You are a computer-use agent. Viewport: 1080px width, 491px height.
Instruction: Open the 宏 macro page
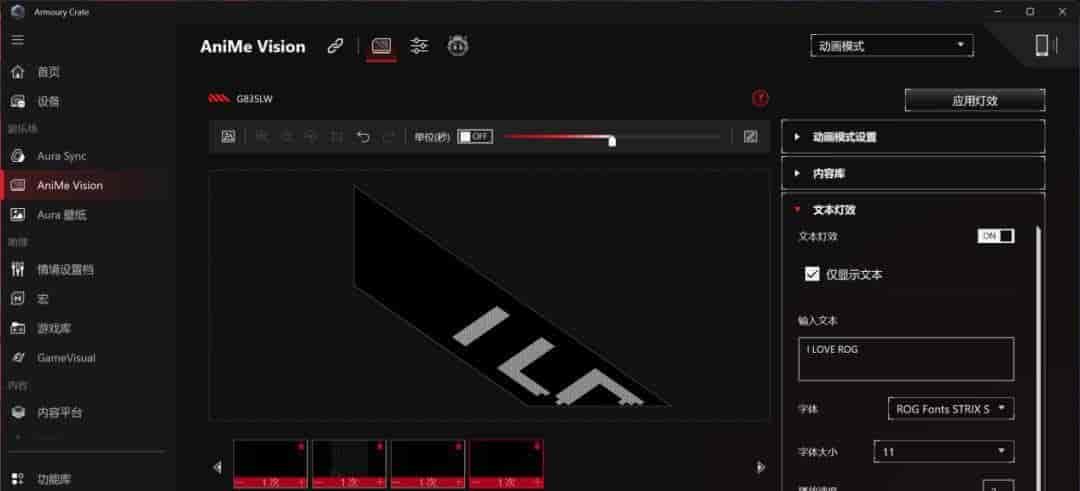coord(43,299)
